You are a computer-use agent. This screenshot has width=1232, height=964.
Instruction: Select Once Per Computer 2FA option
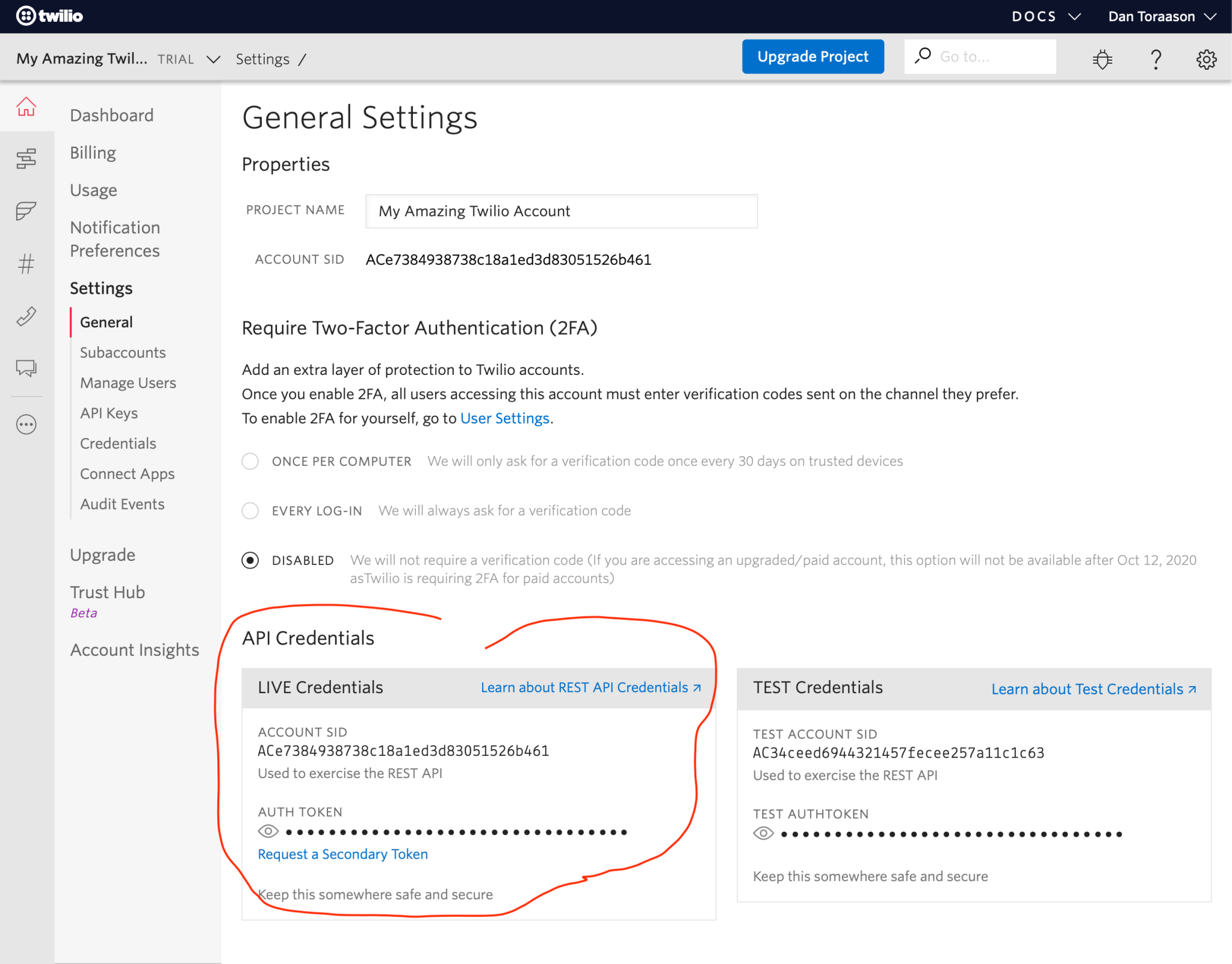point(250,462)
